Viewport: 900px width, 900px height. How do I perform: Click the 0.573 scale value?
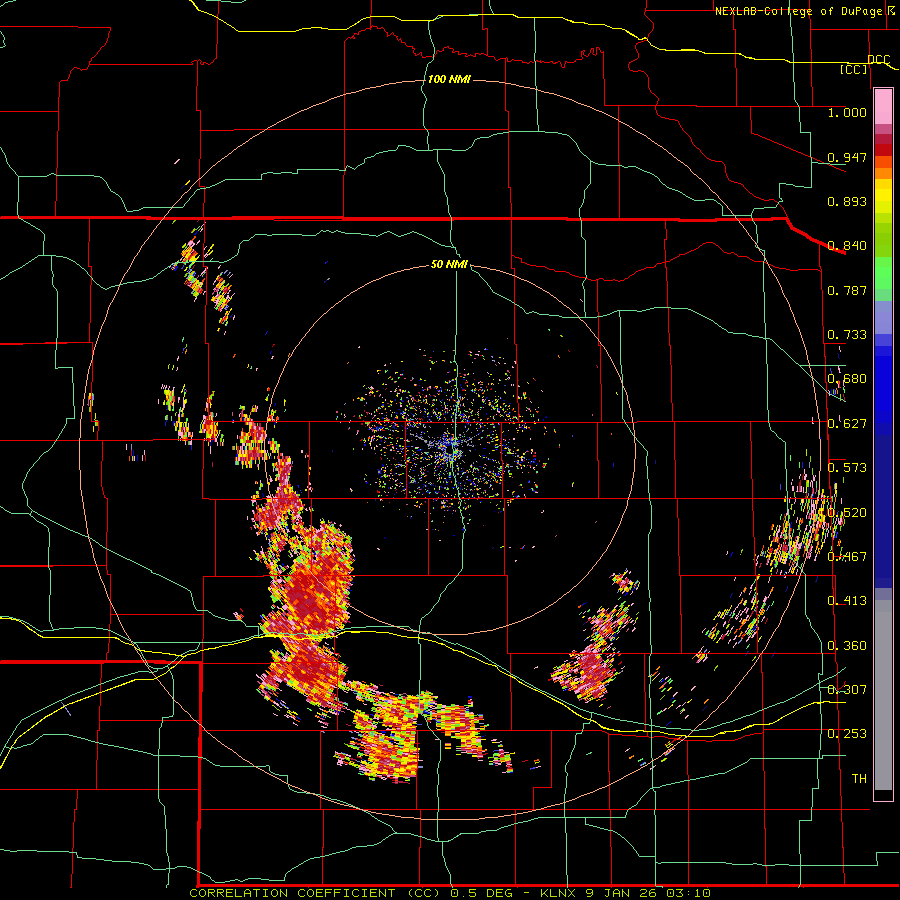click(847, 468)
